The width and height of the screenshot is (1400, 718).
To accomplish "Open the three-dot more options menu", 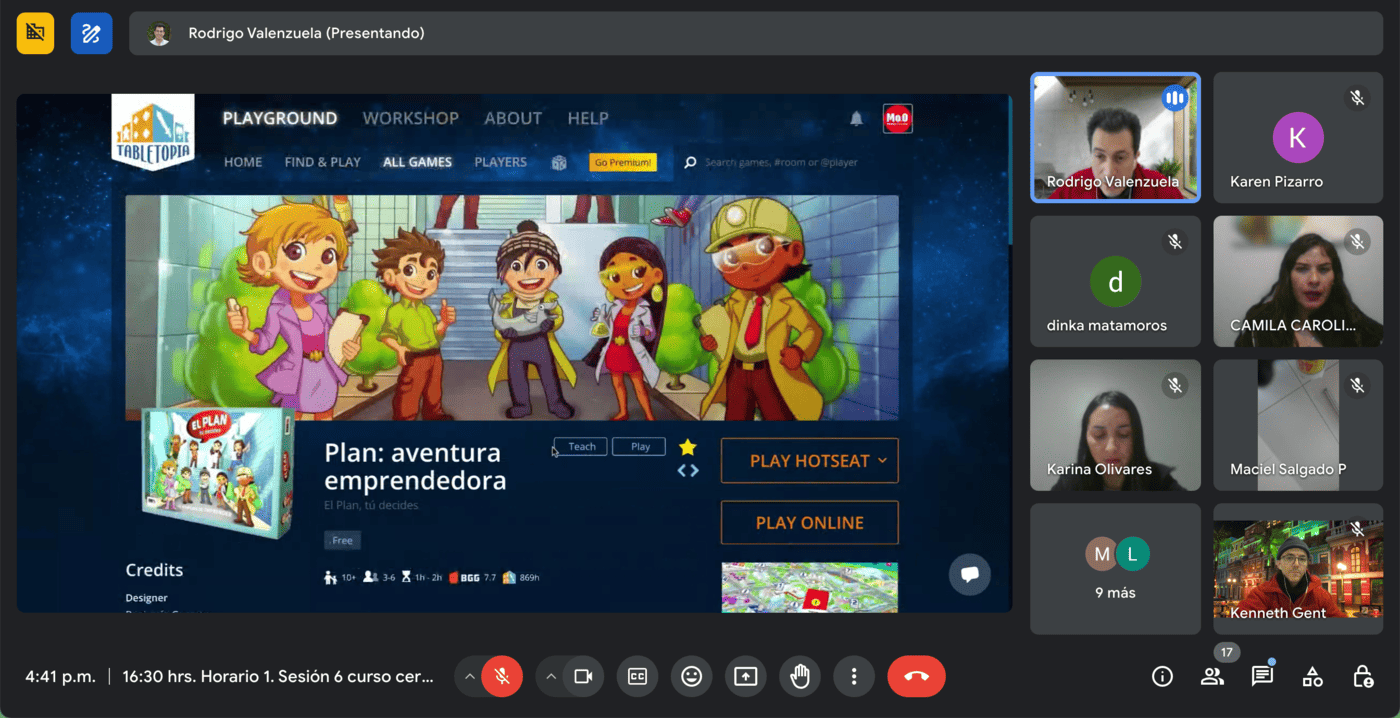I will click(x=853, y=677).
